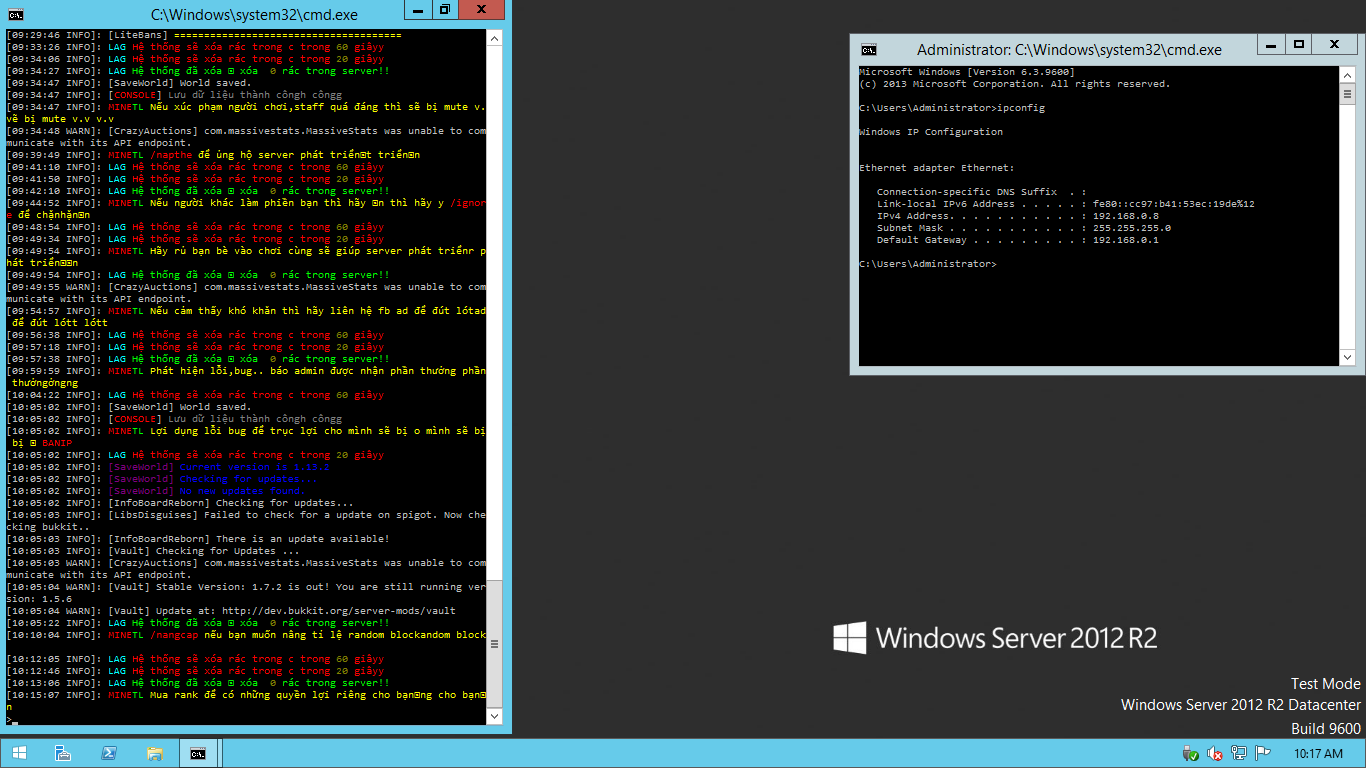1366x768 pixels.
Task: Click the taskbar clock showing 10:17 AM
Action: (x=1318, y=753)
